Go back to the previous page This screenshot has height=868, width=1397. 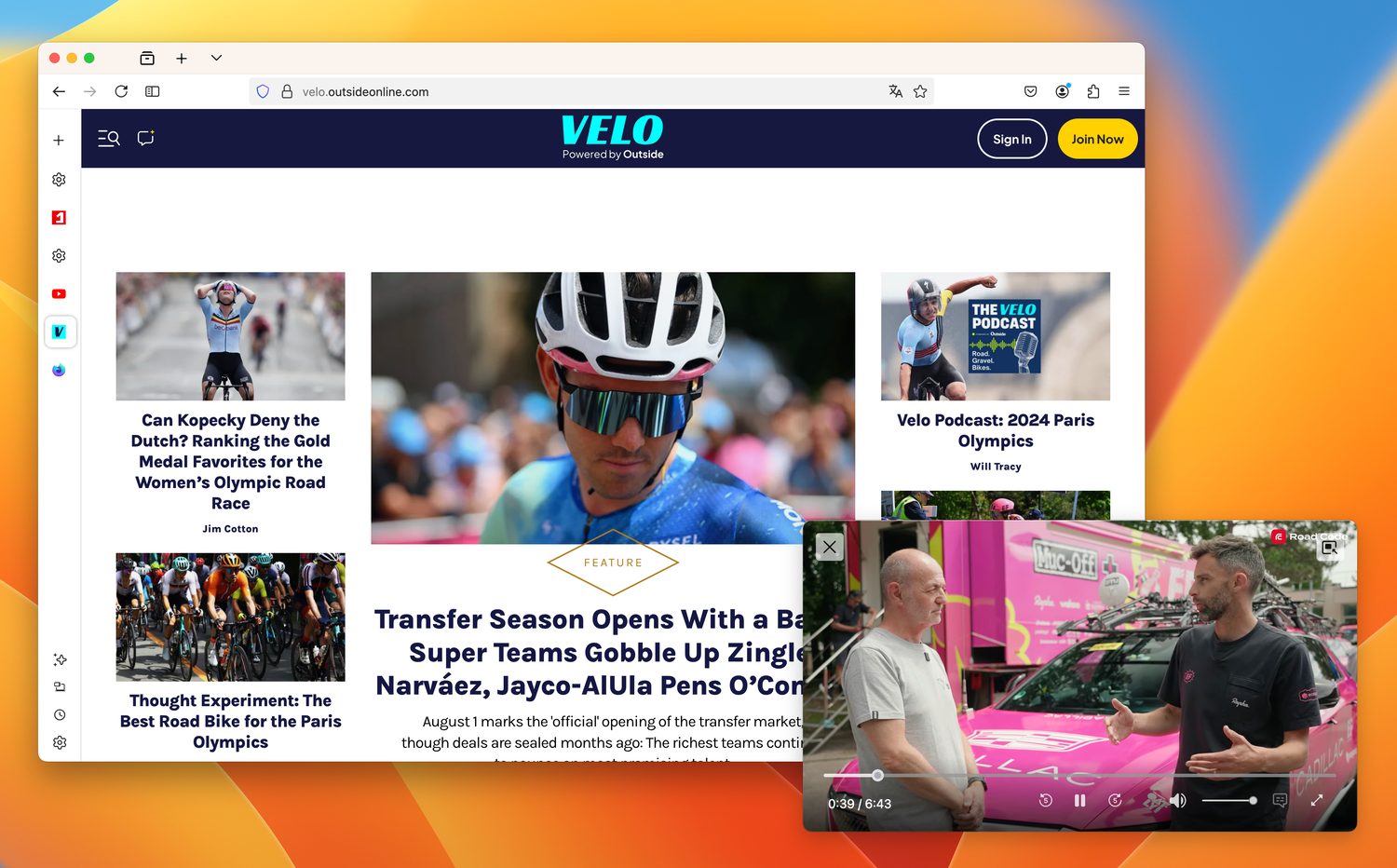pyautogui.click(x=59, y=91)
